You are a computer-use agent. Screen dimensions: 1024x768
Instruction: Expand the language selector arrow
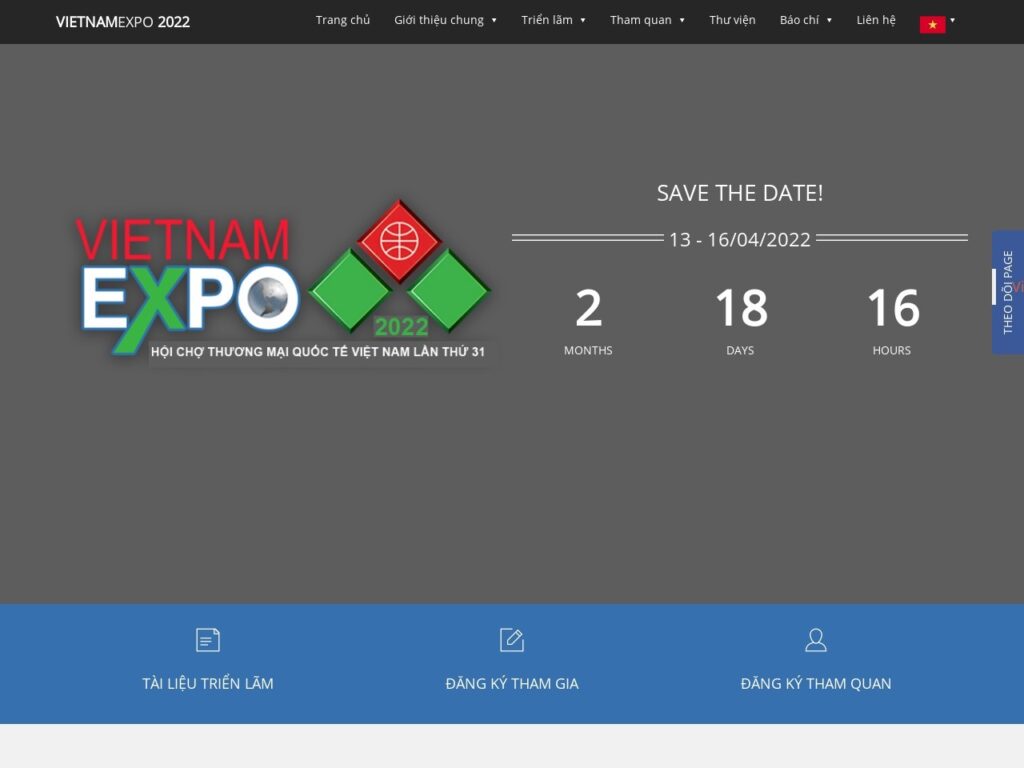[x=952, y=20]
